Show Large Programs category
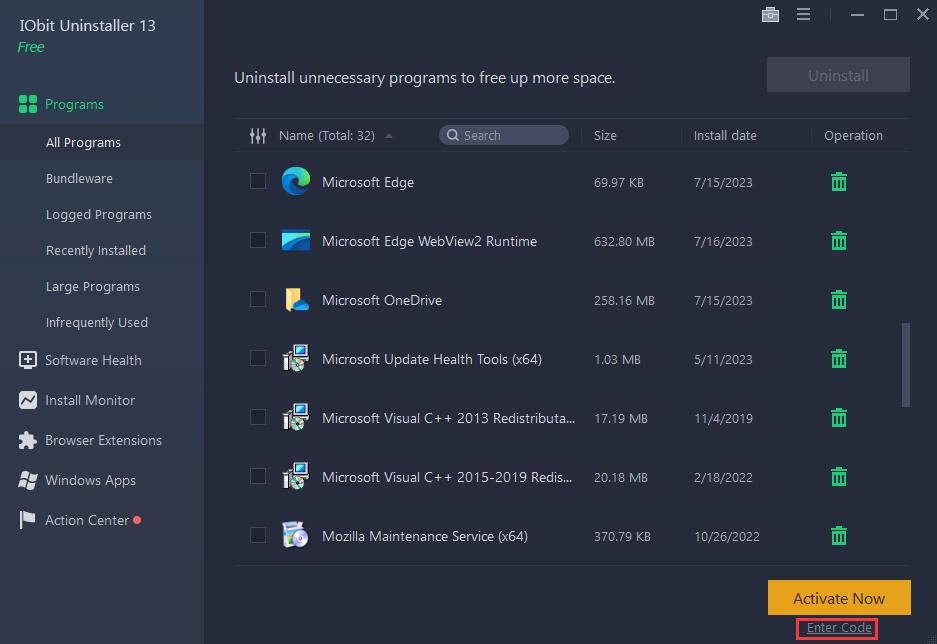The width and height of the screenshot is (937, 644). pyautogui.click(x=93, y=286)
